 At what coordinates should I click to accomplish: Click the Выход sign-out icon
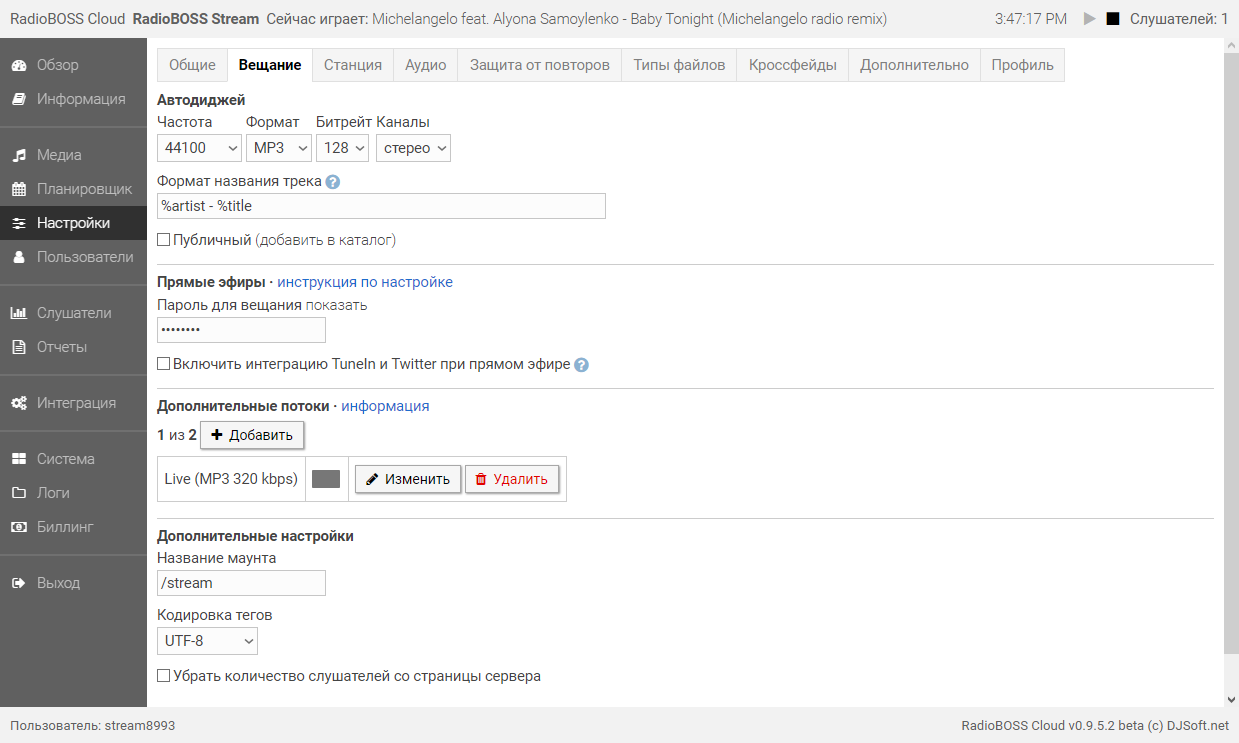coord(18,583)
